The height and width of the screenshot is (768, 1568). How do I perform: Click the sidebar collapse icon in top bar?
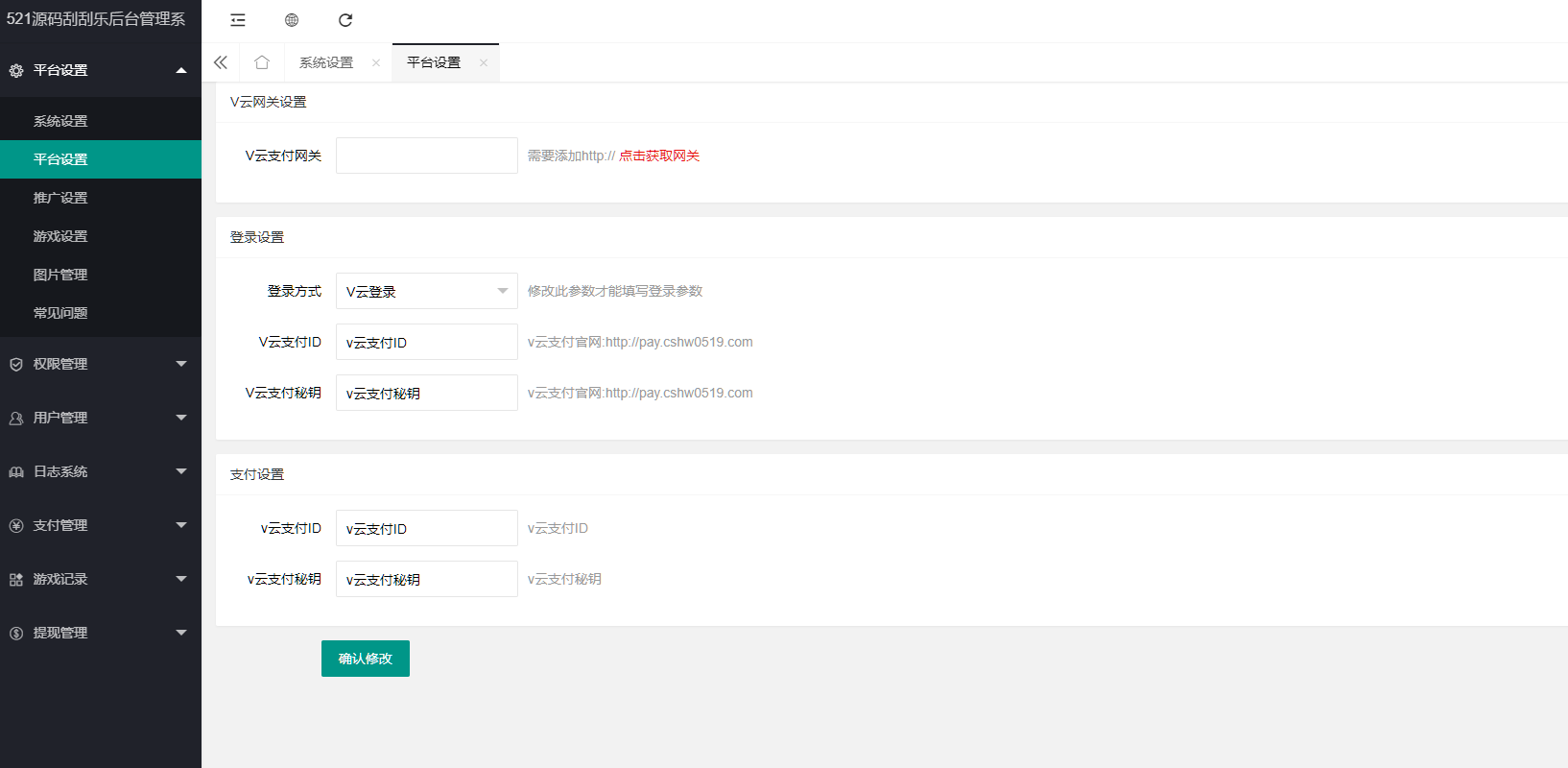click(x=238, y=20)
